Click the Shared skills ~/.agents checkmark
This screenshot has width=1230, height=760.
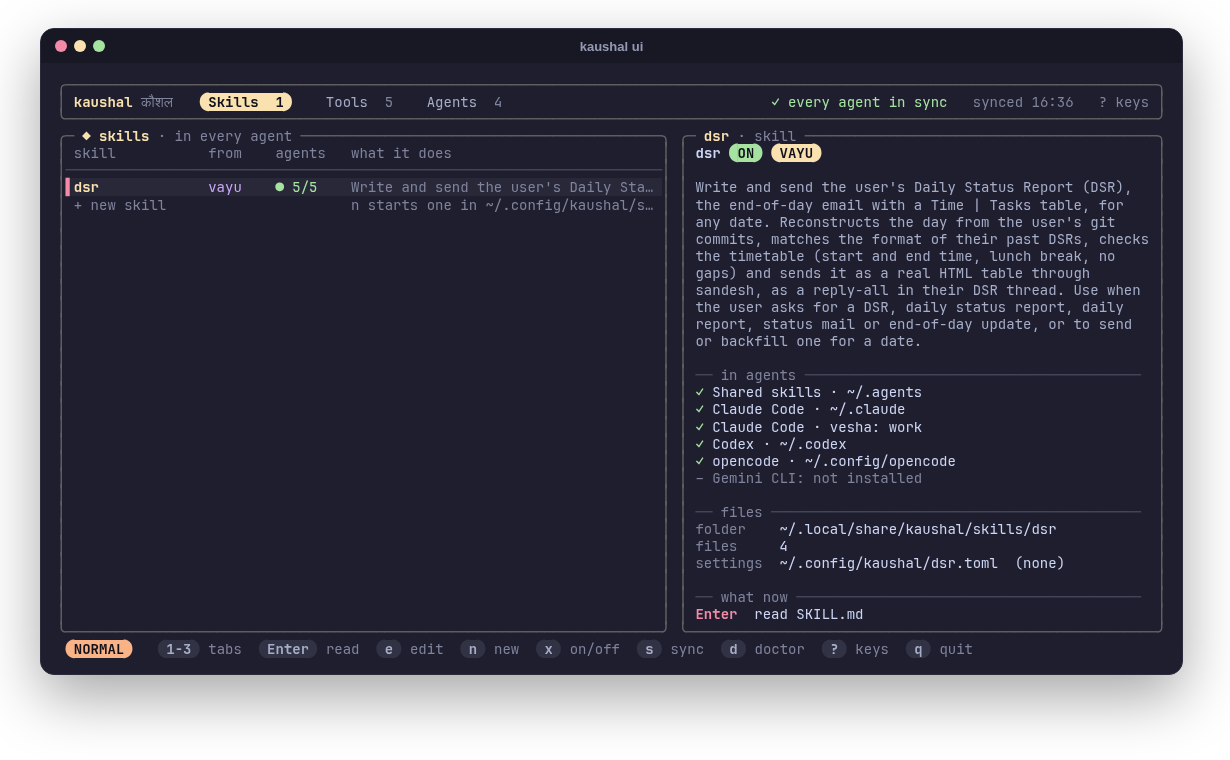(x=700, y=392)
